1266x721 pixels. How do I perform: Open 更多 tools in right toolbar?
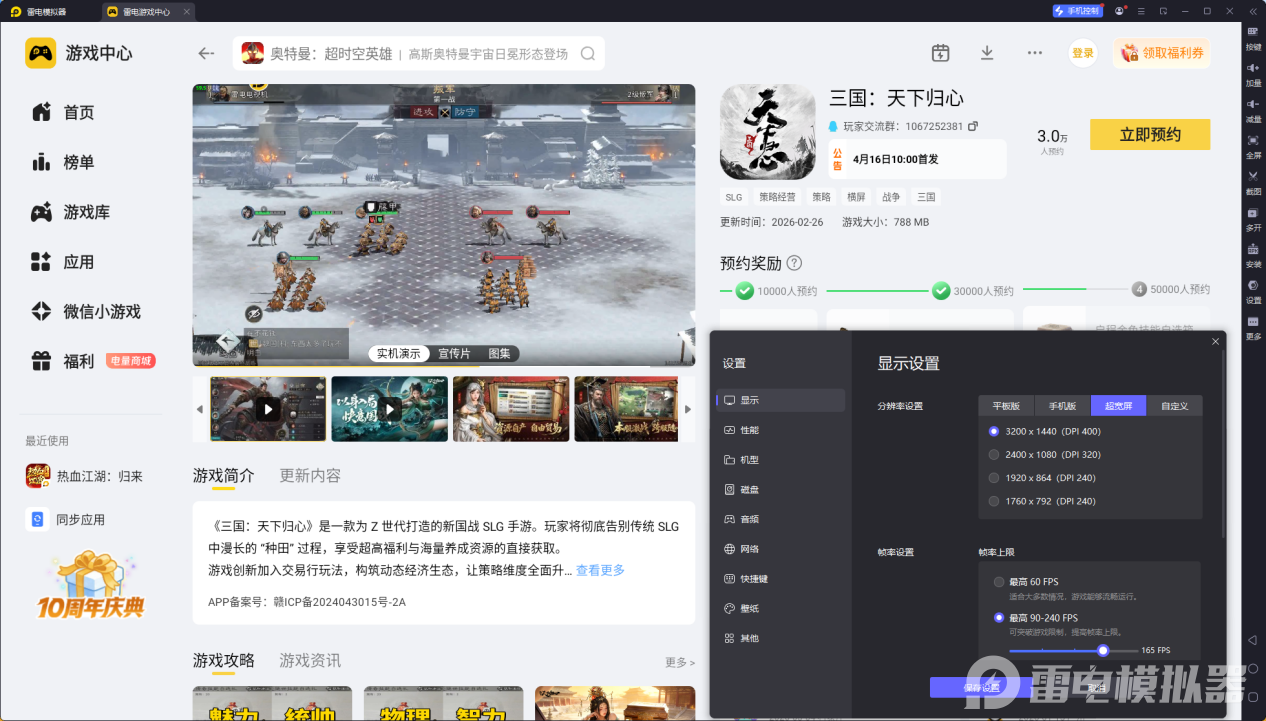tap(1253, 327)
